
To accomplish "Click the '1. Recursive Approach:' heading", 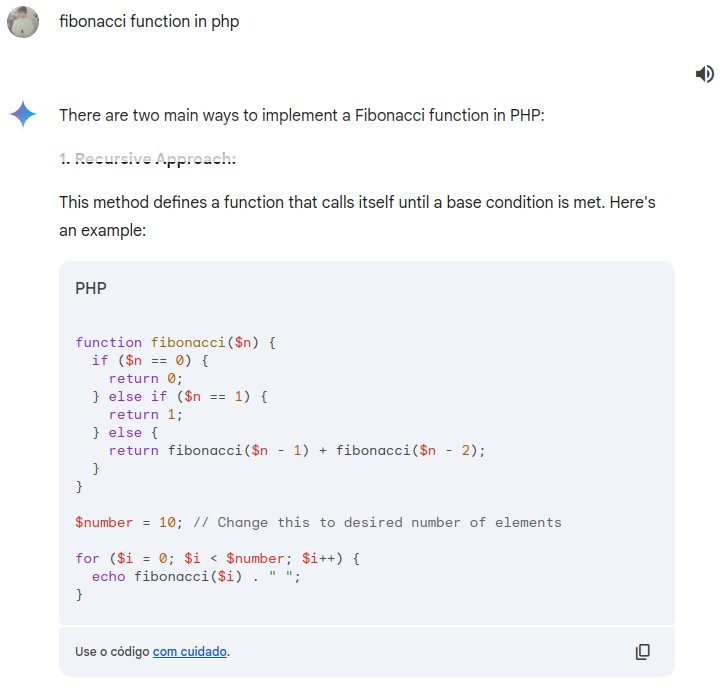I will point(147,159).
